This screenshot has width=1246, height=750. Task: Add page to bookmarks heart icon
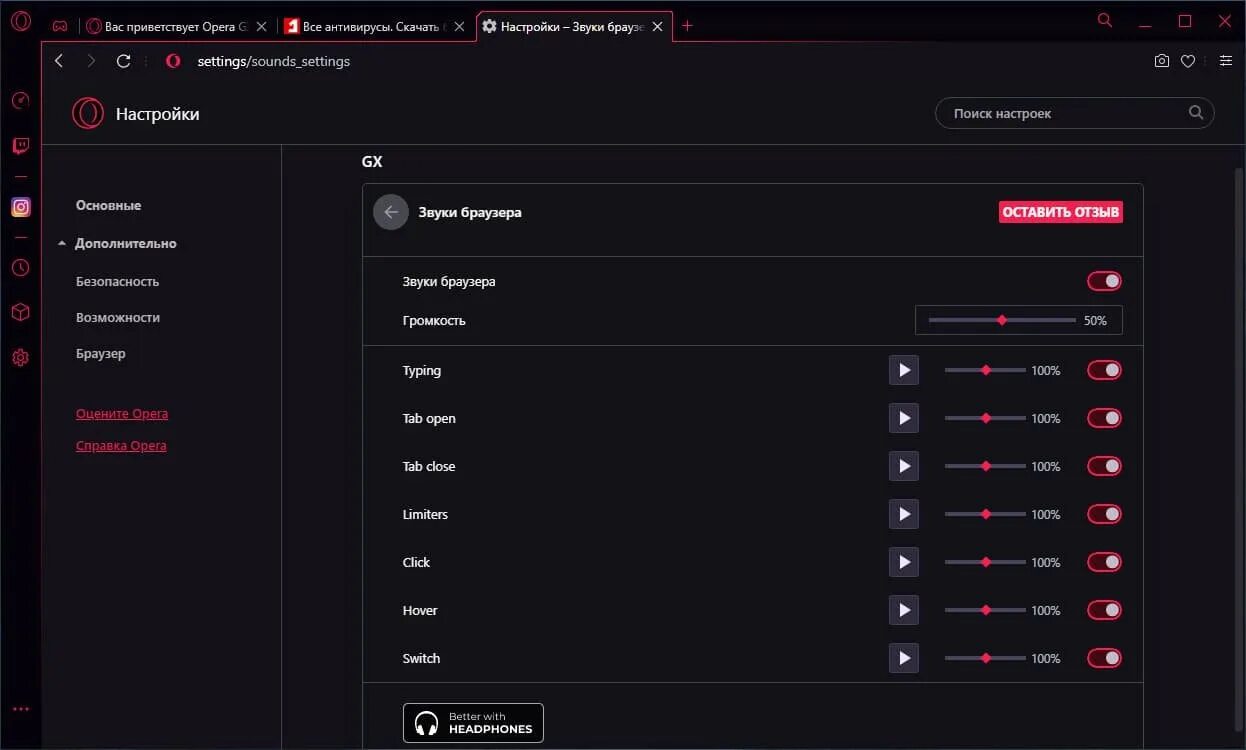(1188, 61)
